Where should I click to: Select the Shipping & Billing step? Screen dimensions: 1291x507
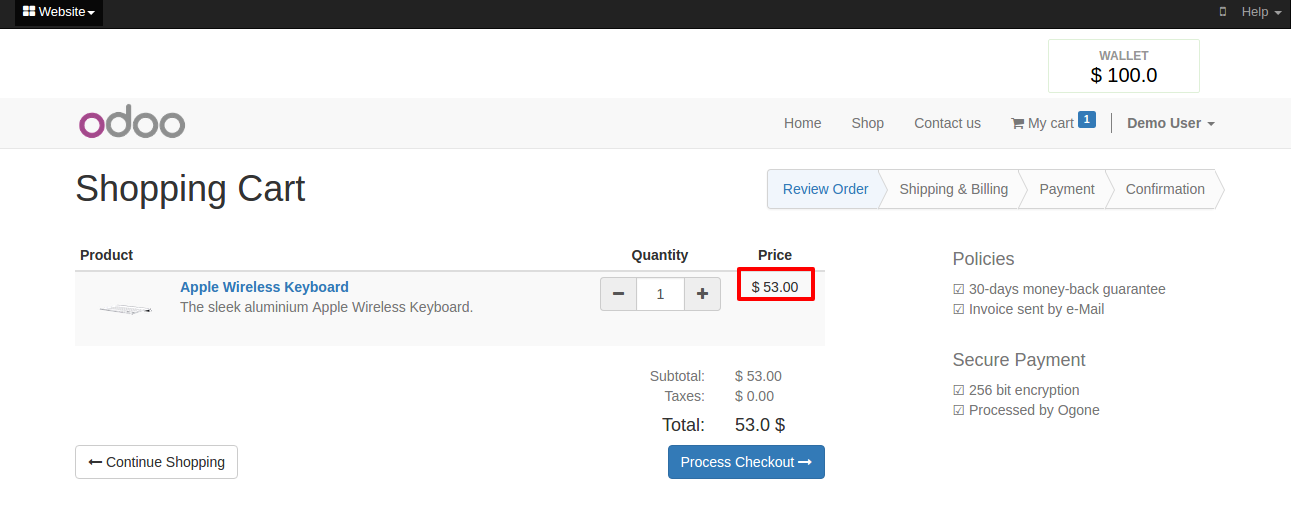tap(953, 189)
